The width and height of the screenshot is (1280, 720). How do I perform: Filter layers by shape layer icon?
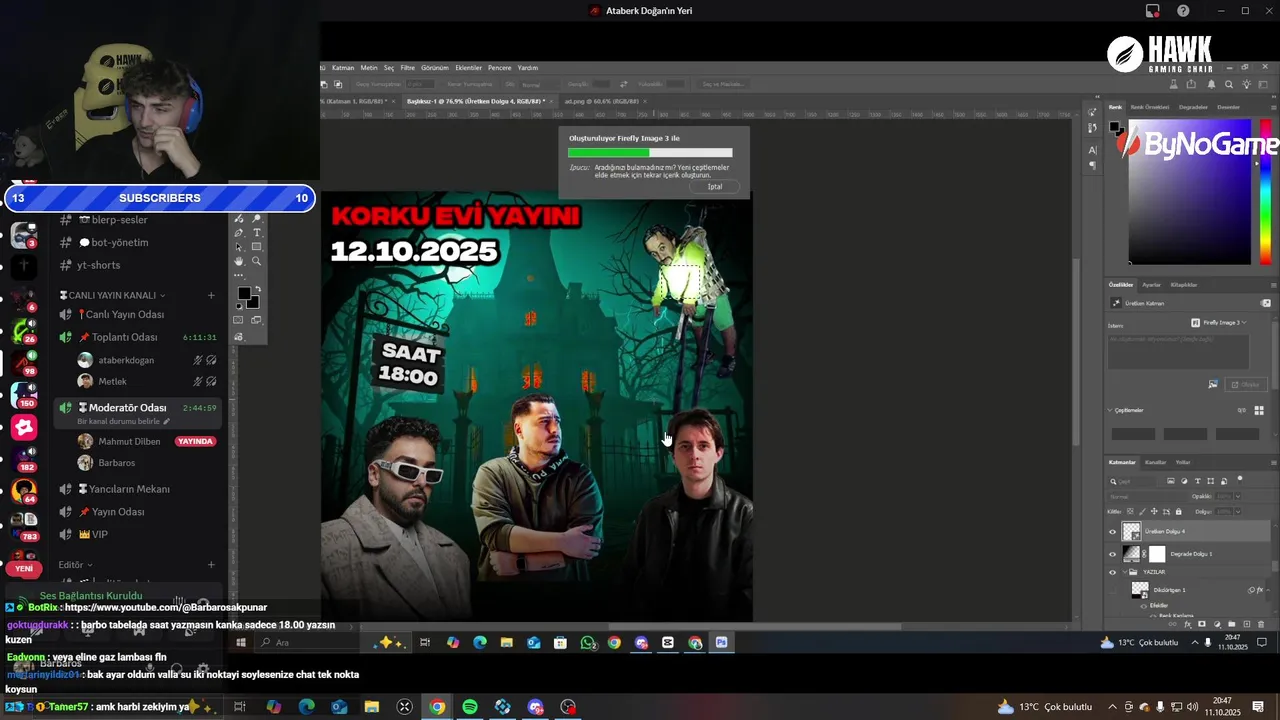[1211, 481]
